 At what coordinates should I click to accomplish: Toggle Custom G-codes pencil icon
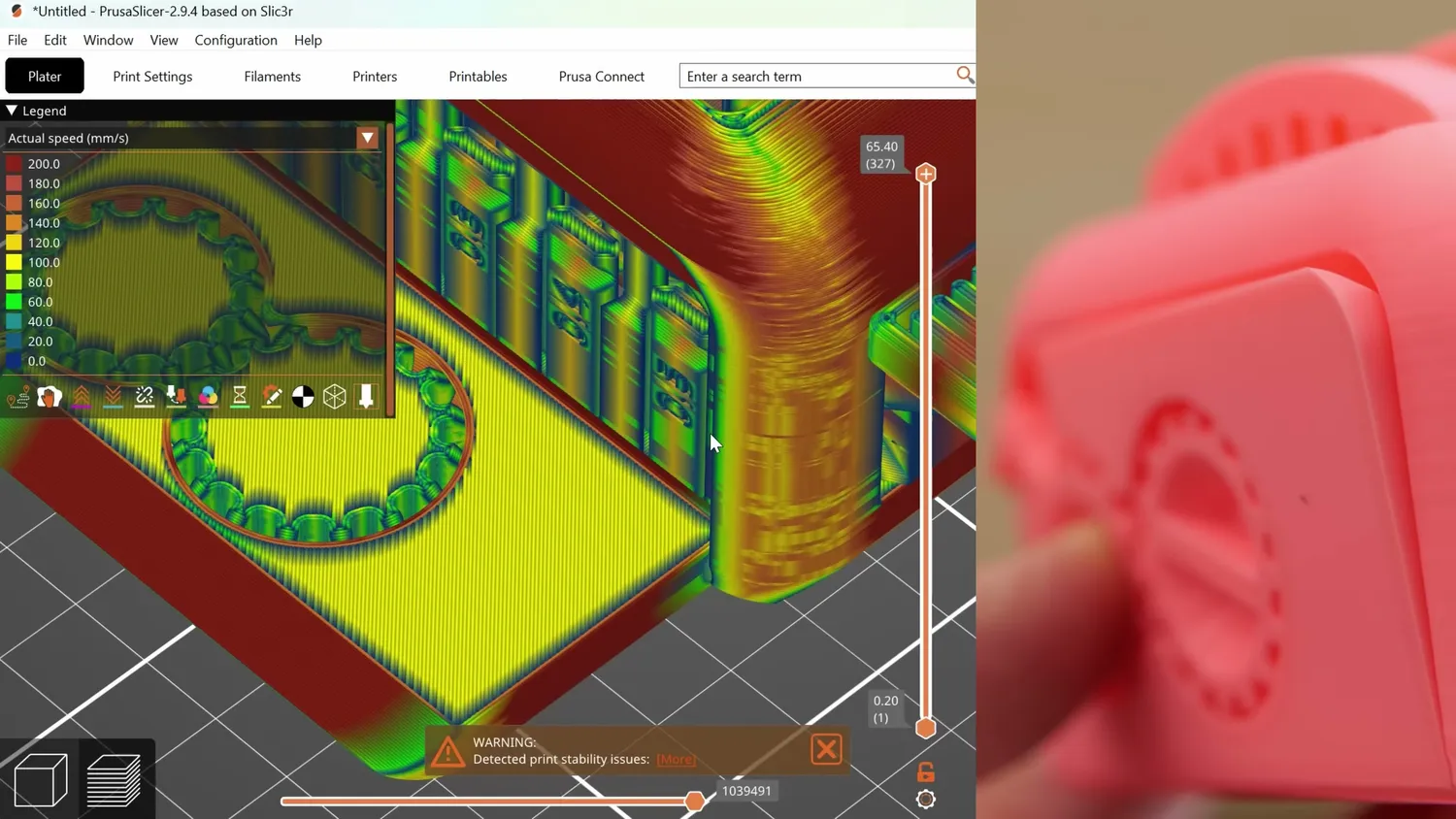tap(272, 397)
